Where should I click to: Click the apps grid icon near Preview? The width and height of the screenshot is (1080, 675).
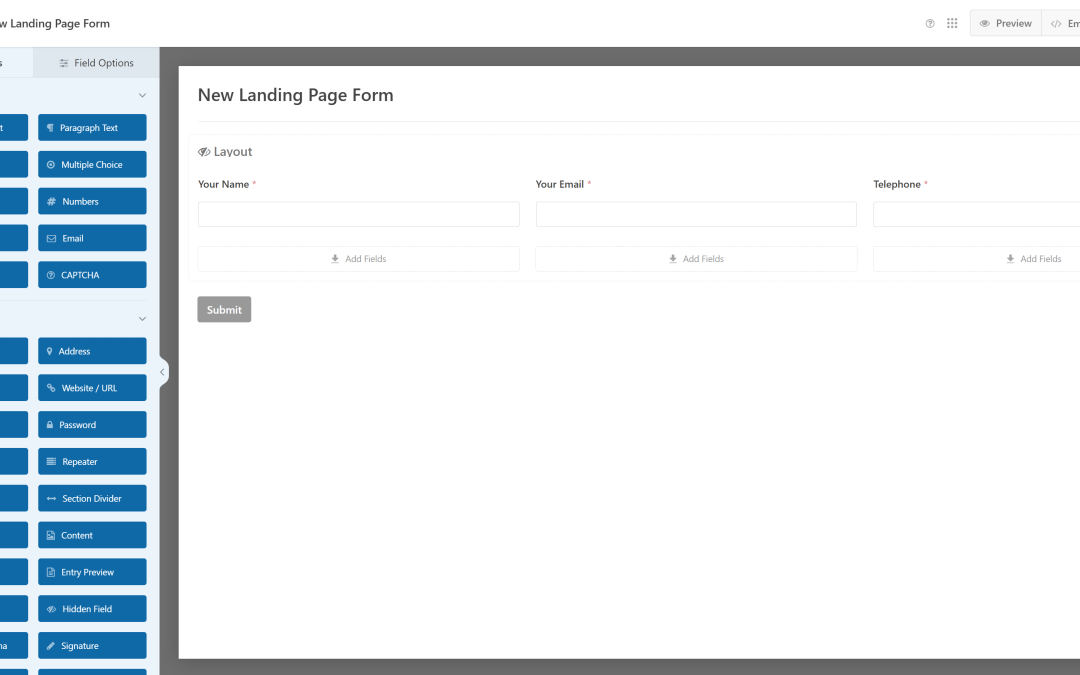[x=952, y=22]
